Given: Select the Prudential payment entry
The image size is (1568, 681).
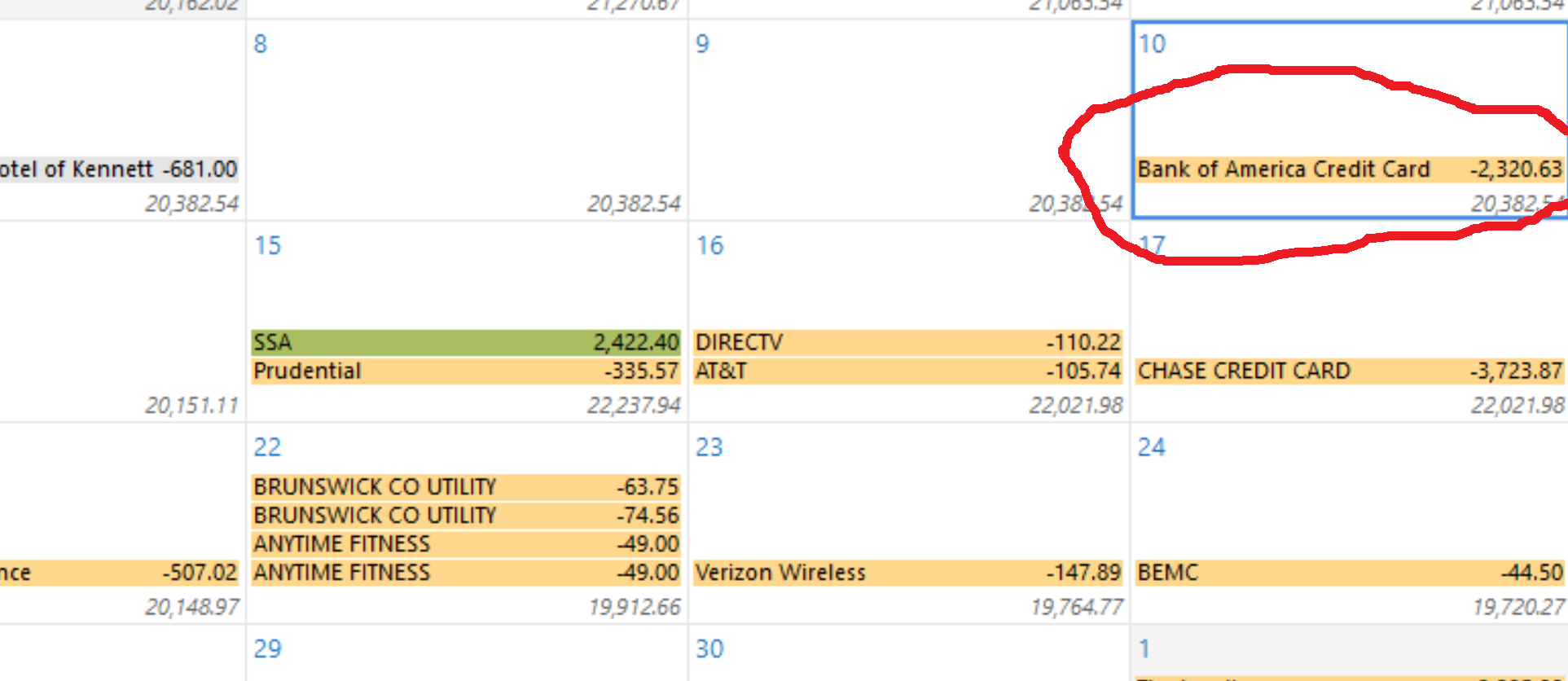Looking at the screenshot, I should pos(466,371).
